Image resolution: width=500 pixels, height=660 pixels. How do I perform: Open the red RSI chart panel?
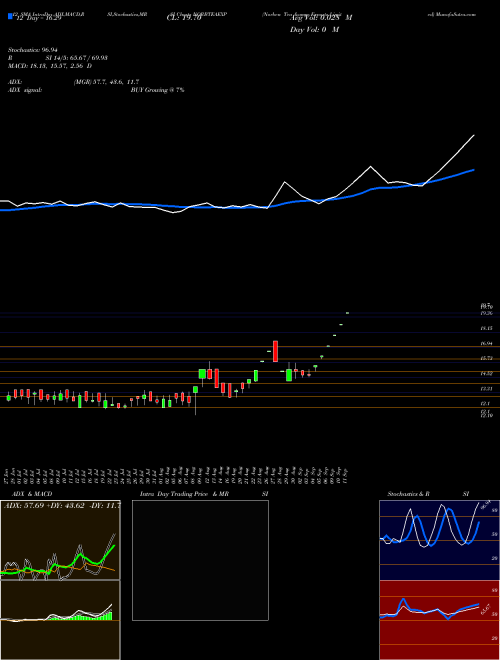coord(439,620)
